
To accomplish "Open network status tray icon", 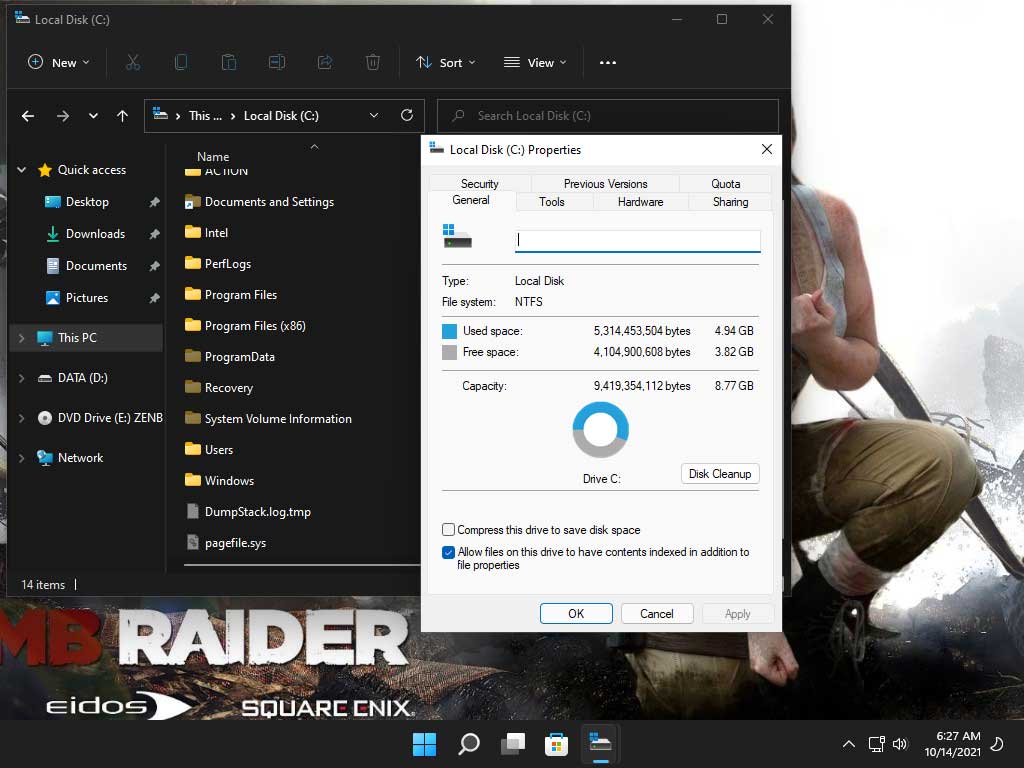I will coord(876,744).
